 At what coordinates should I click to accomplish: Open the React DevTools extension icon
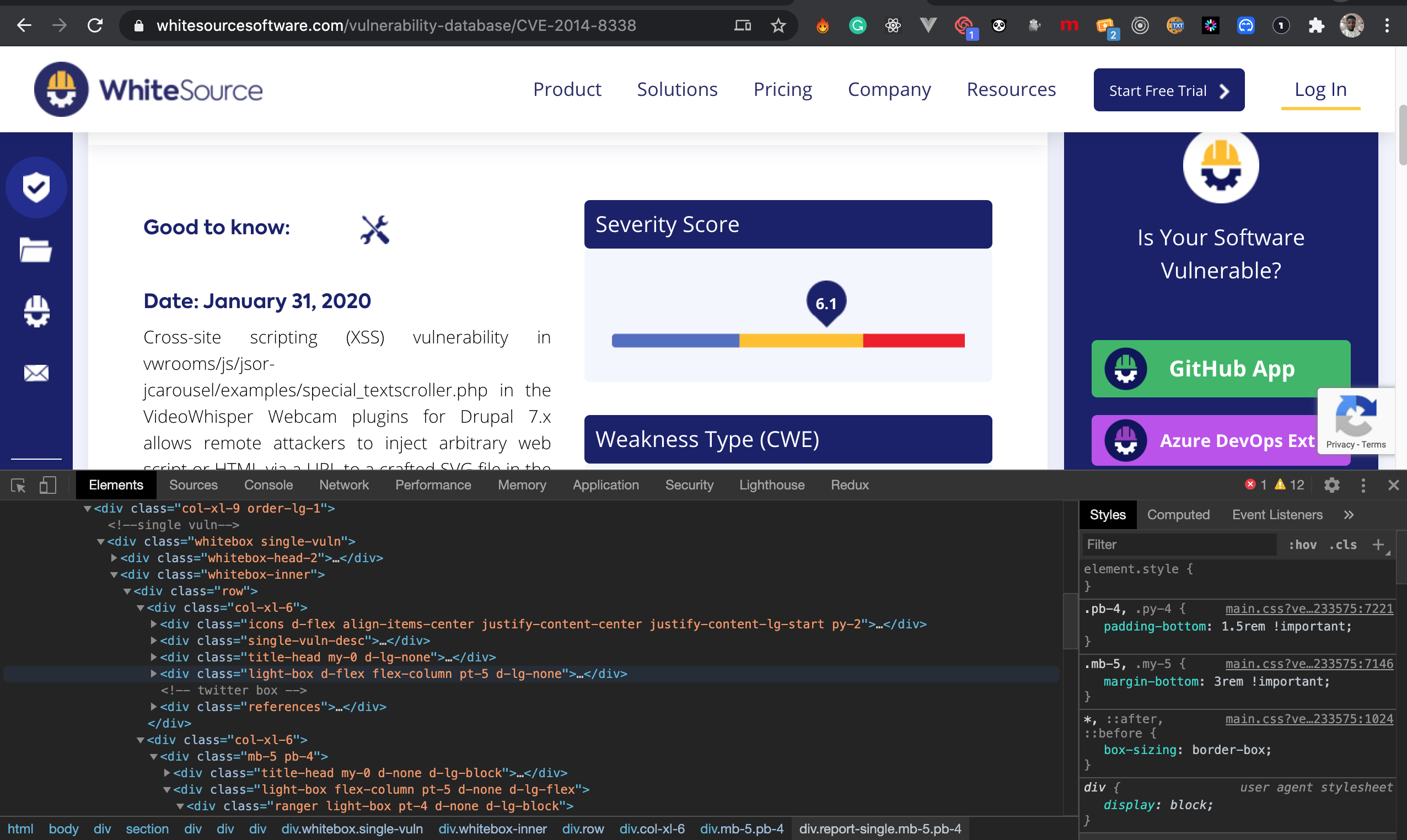click(x=893, y=25)
